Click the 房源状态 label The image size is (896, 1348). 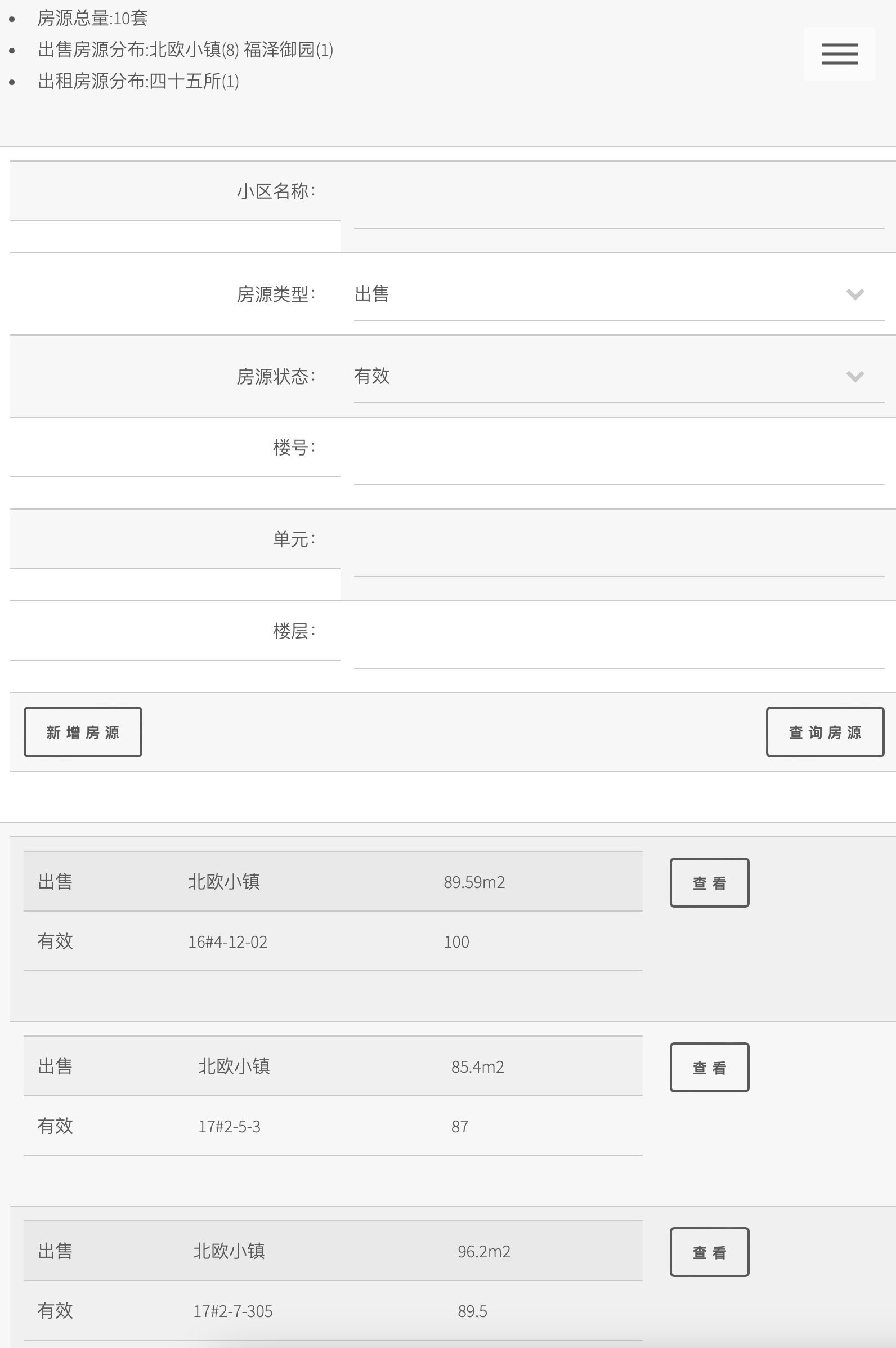[276, 376]
